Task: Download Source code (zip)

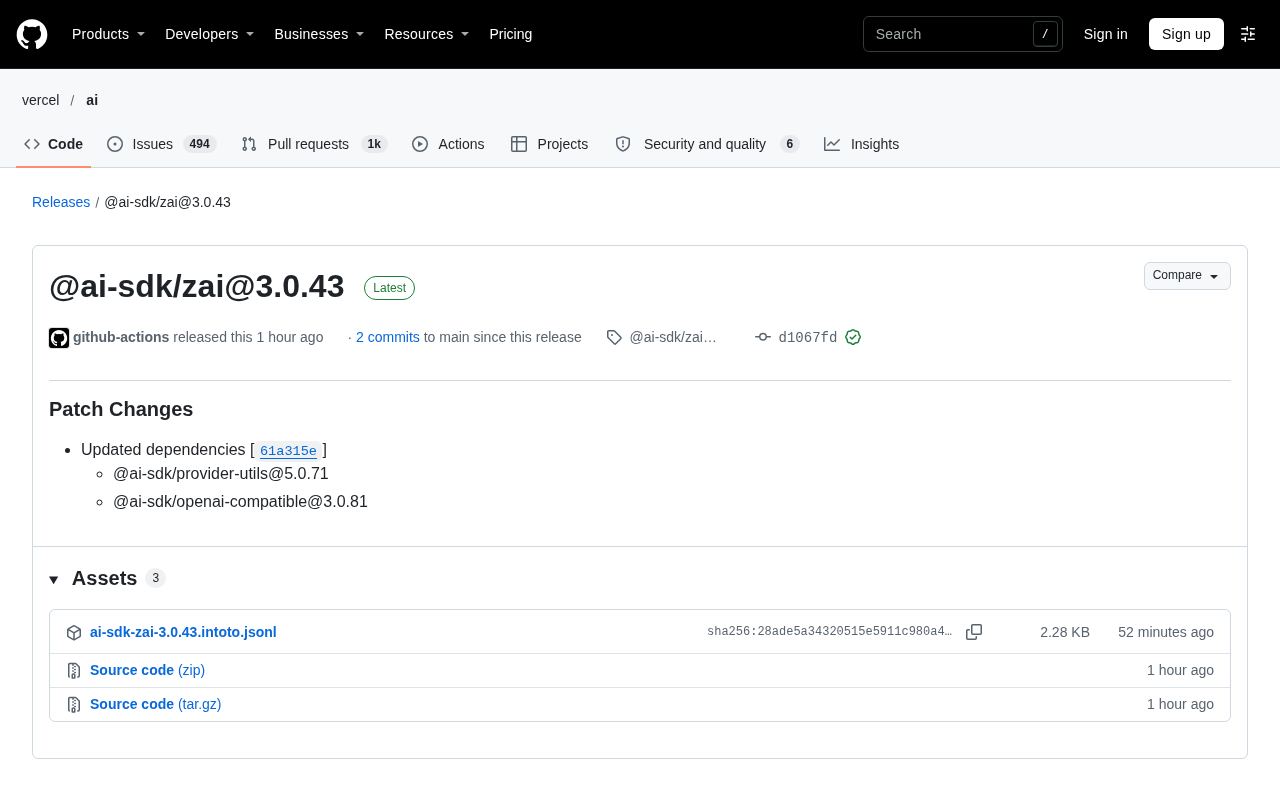Action: point(147,670)
